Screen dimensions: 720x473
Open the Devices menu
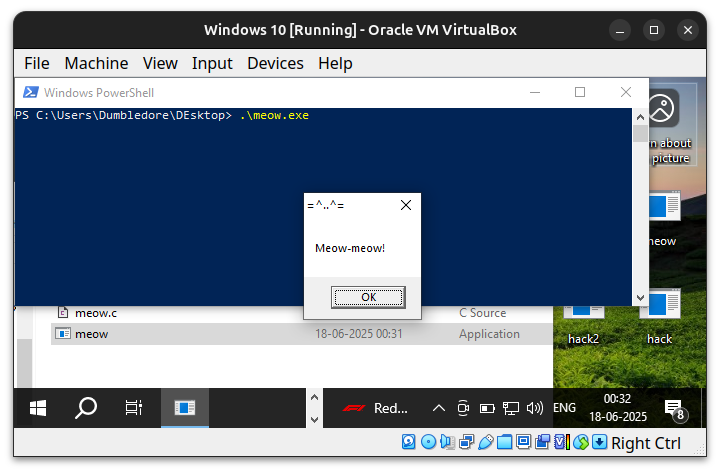276,63
